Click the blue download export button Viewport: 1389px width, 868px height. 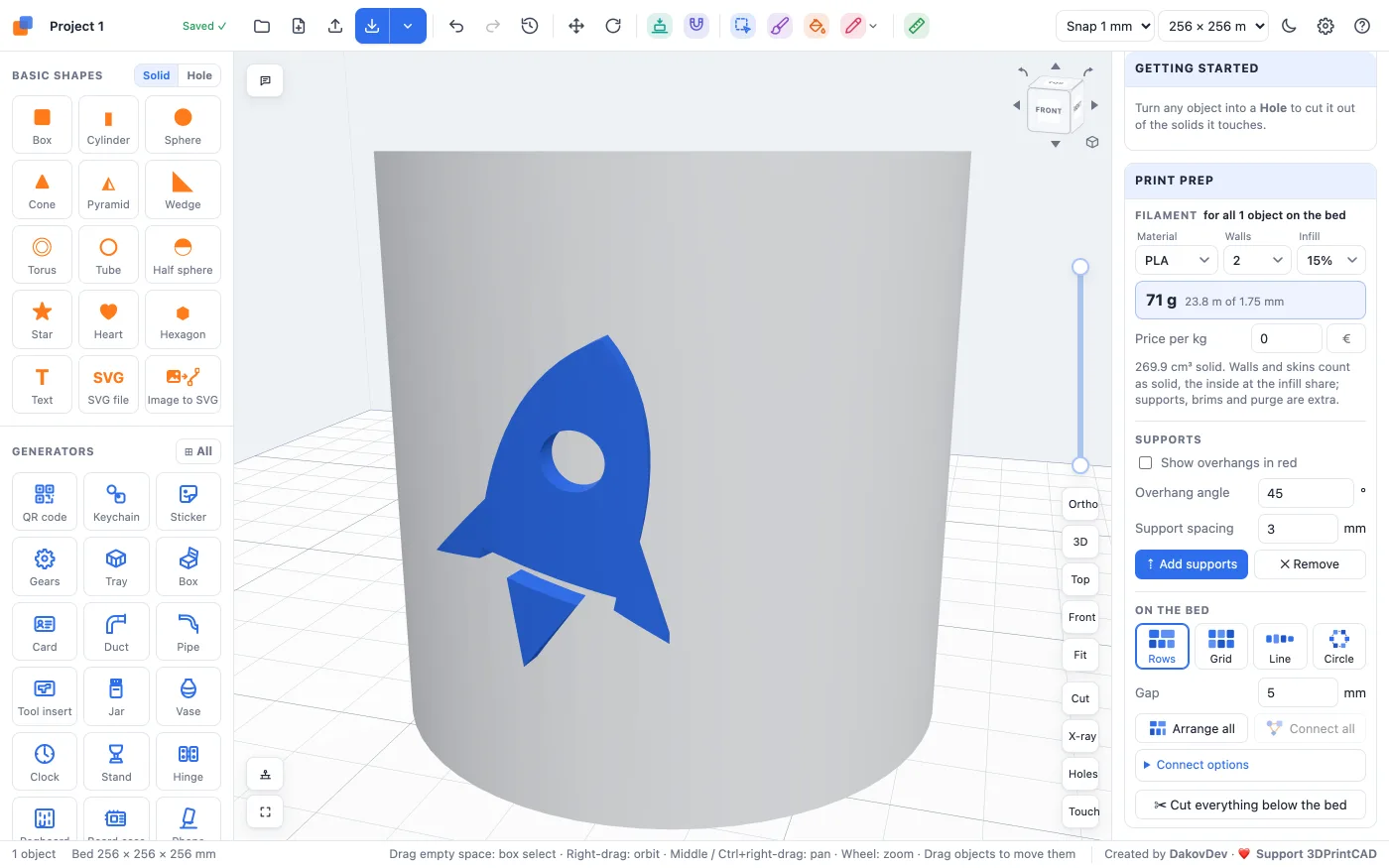(x=372, y=26)
